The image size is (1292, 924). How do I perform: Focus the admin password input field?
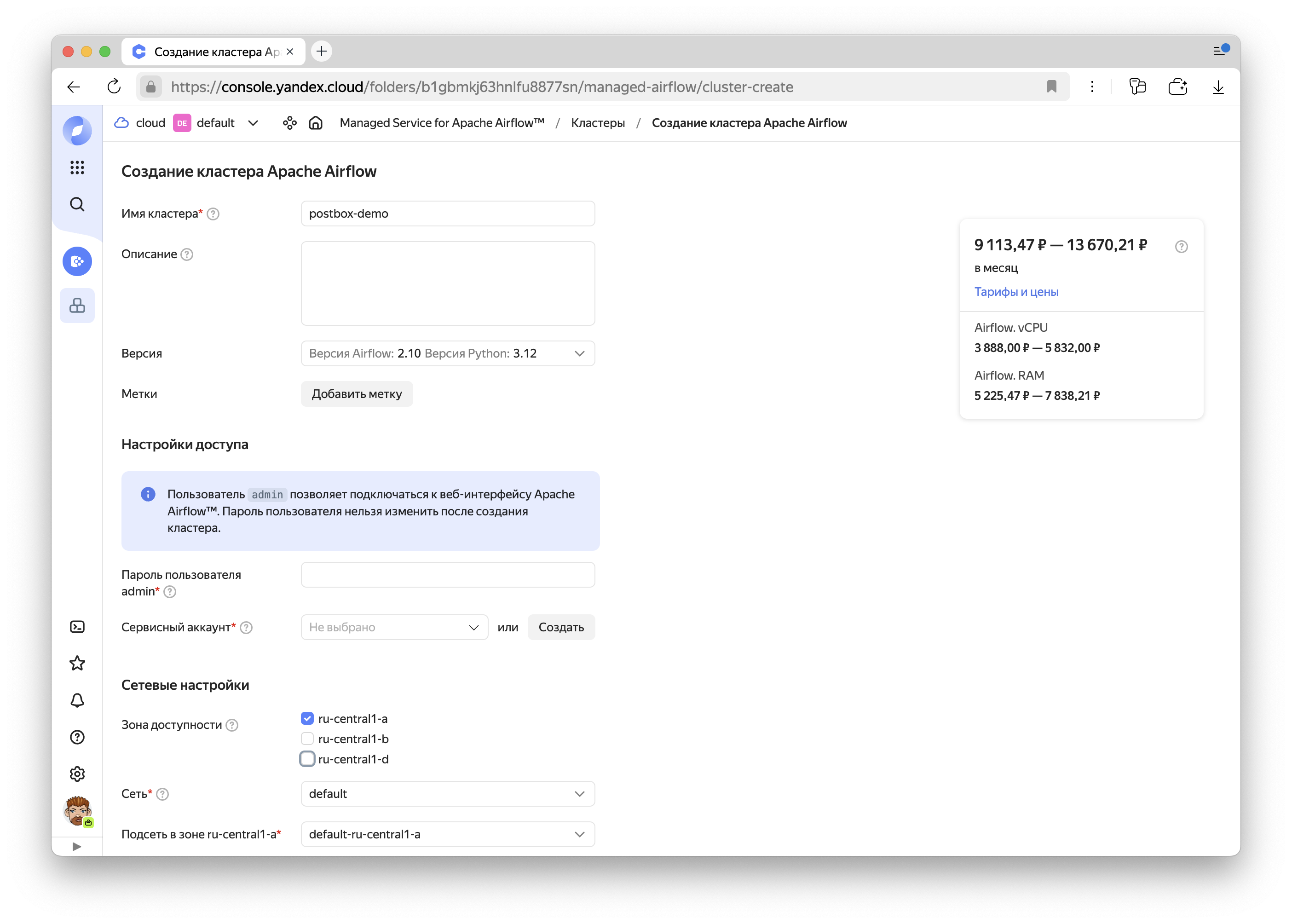(448, 575)
